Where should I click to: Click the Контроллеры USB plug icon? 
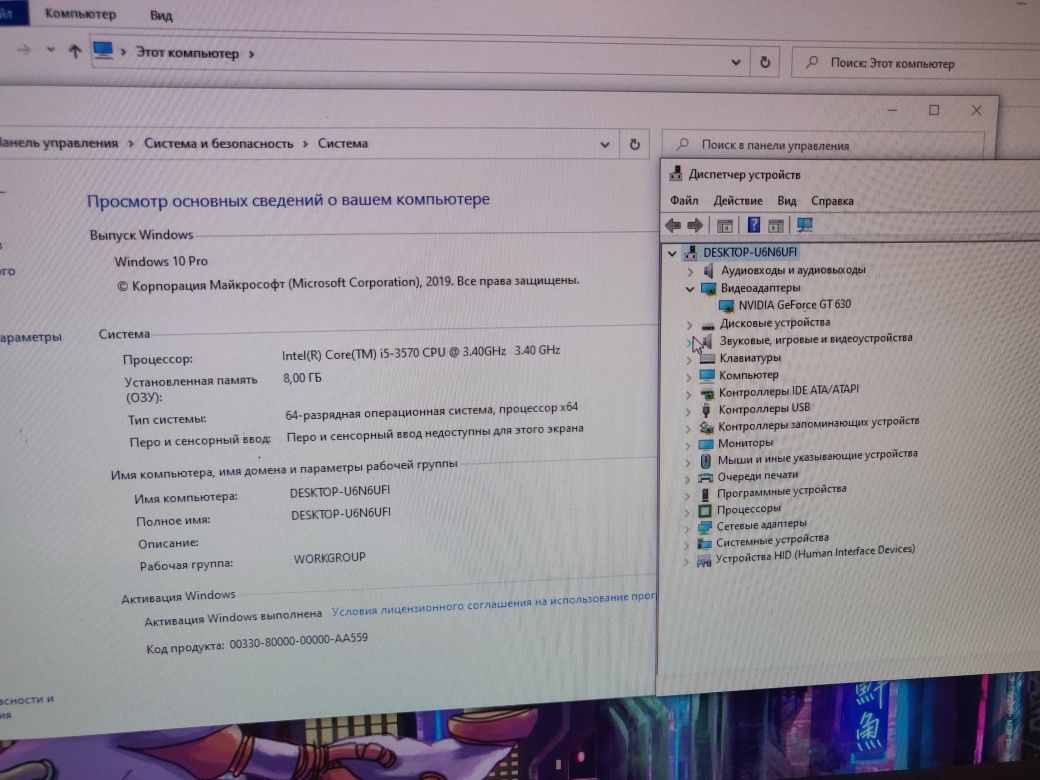706,410
